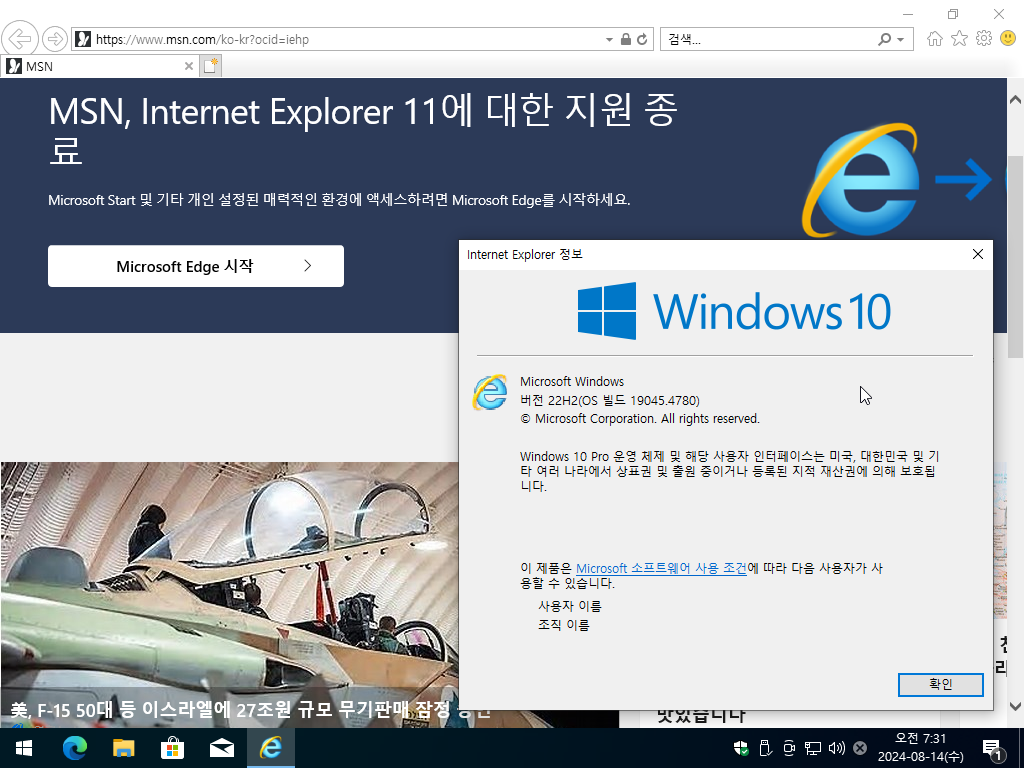
Task: Close the Internet Explorer browser window
Action: click(x=999, y=14)
